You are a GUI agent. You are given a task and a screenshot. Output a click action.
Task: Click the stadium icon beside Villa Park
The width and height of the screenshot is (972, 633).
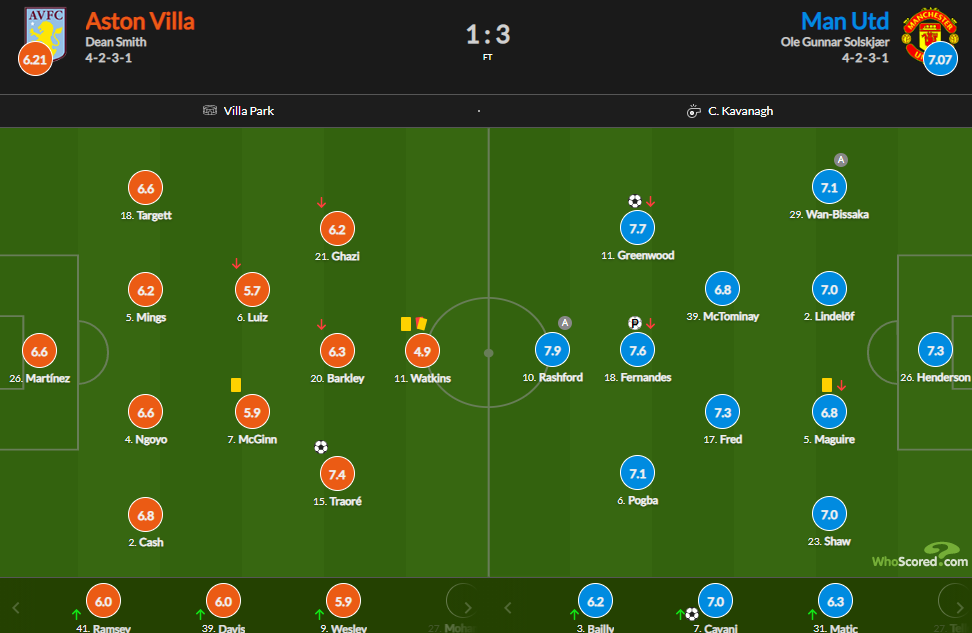click(x=210, y=110)
